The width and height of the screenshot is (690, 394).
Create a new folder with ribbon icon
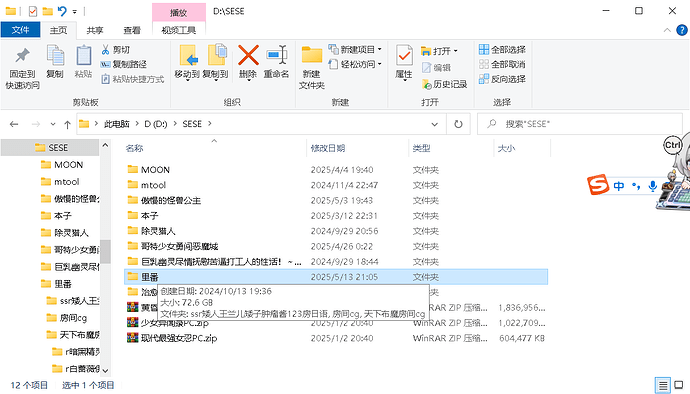[312, 56]
